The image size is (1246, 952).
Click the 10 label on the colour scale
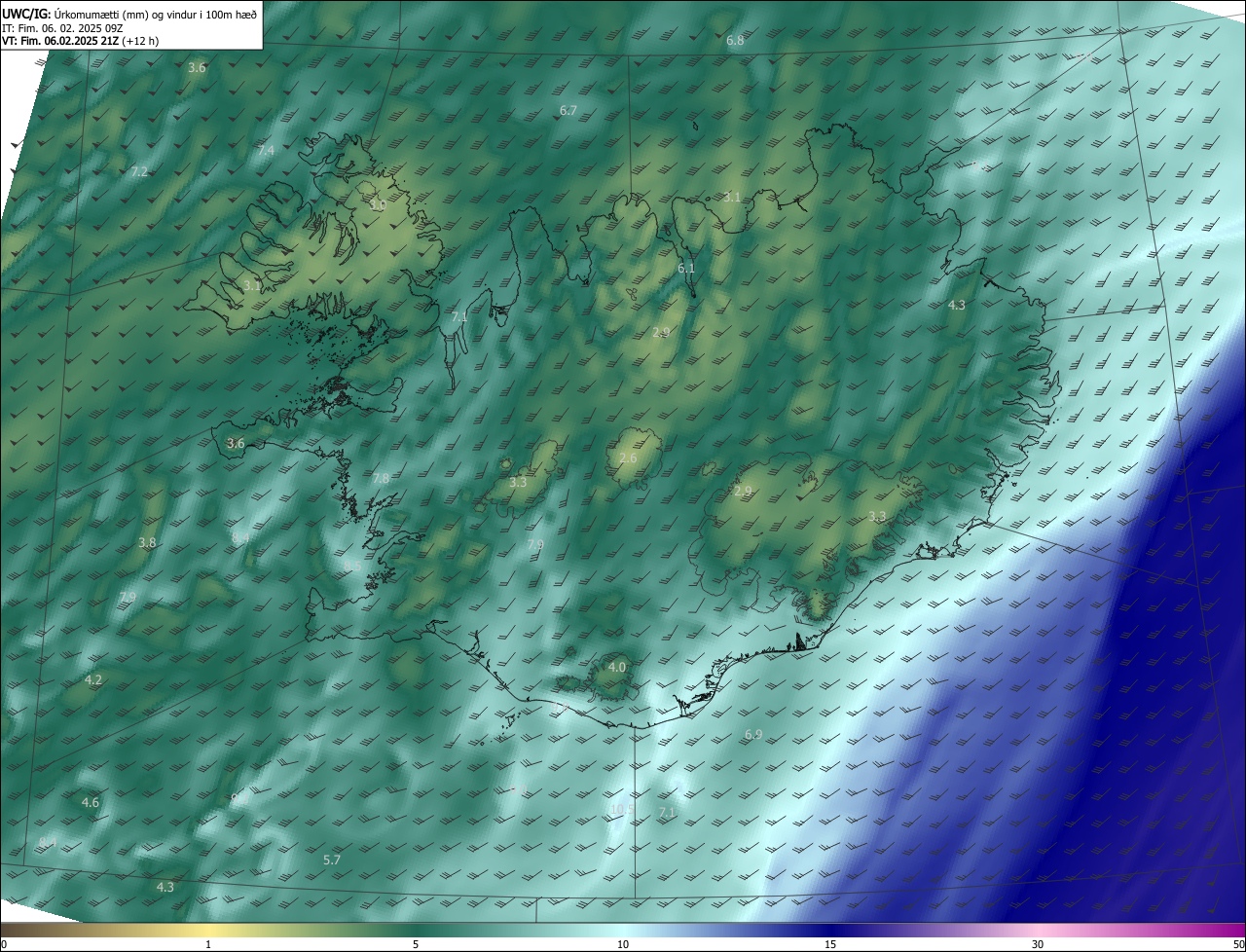[623, 944]
